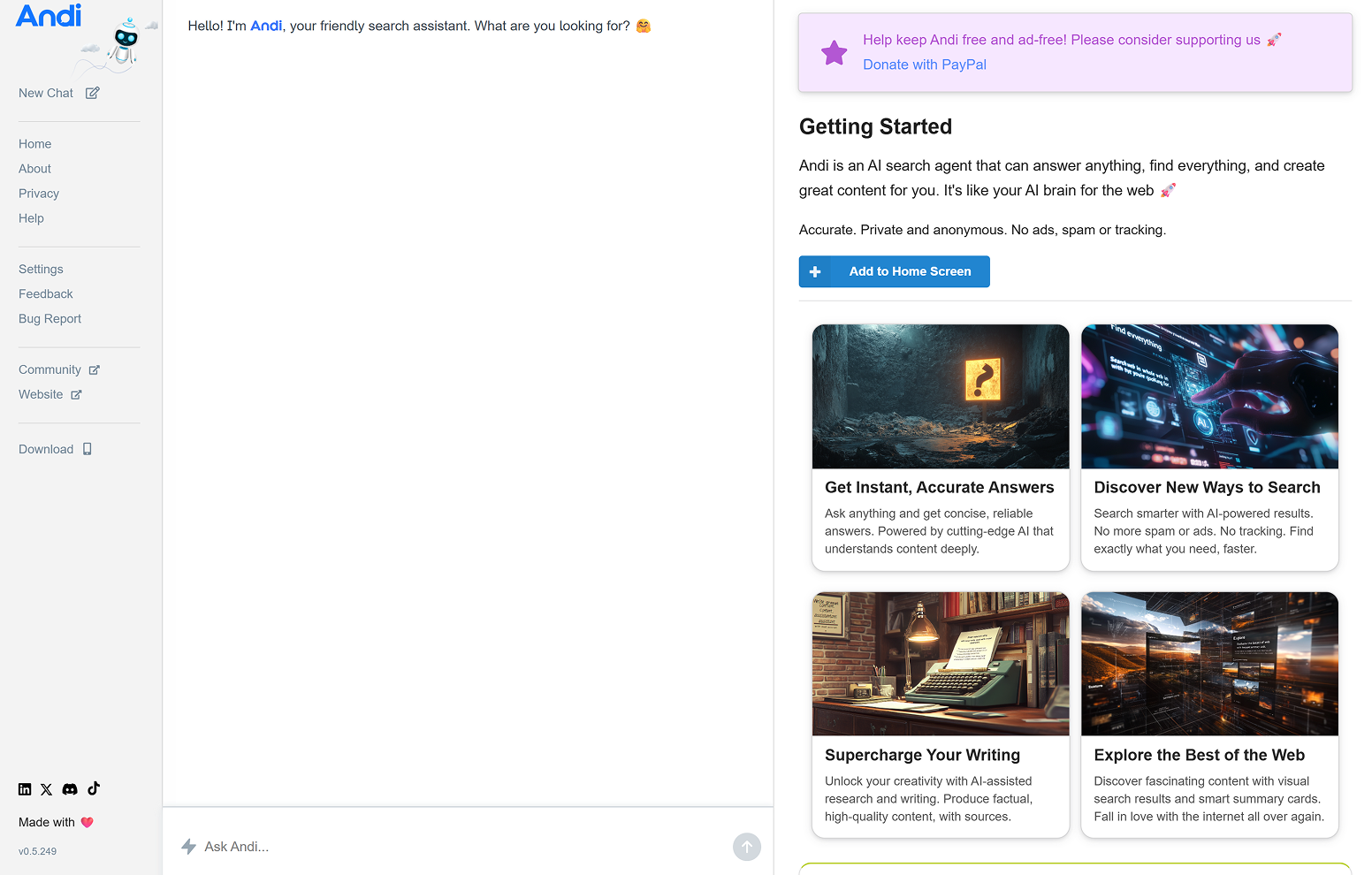Viewport: 1372px width, 875px height.
Task: Open the Discover New Ways to Search thumbnail
Action: point(1209,396)
